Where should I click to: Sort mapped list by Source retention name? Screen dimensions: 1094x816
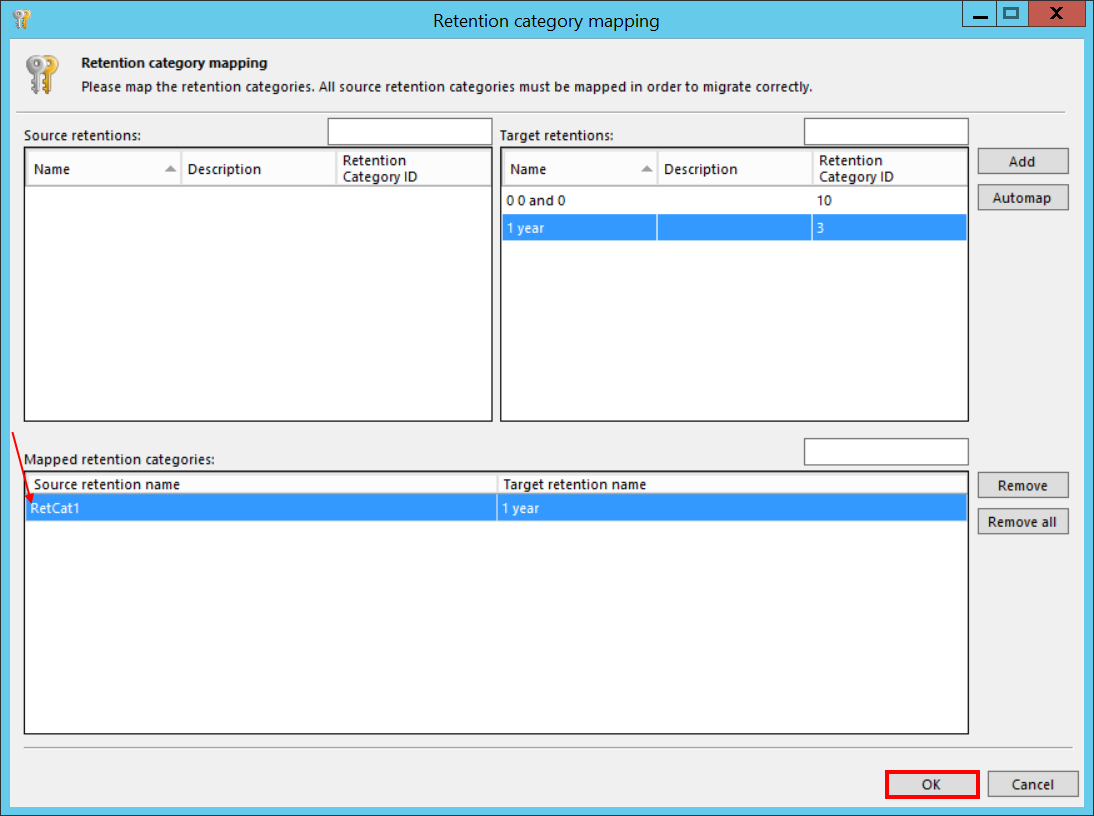(x=260, y=484)
